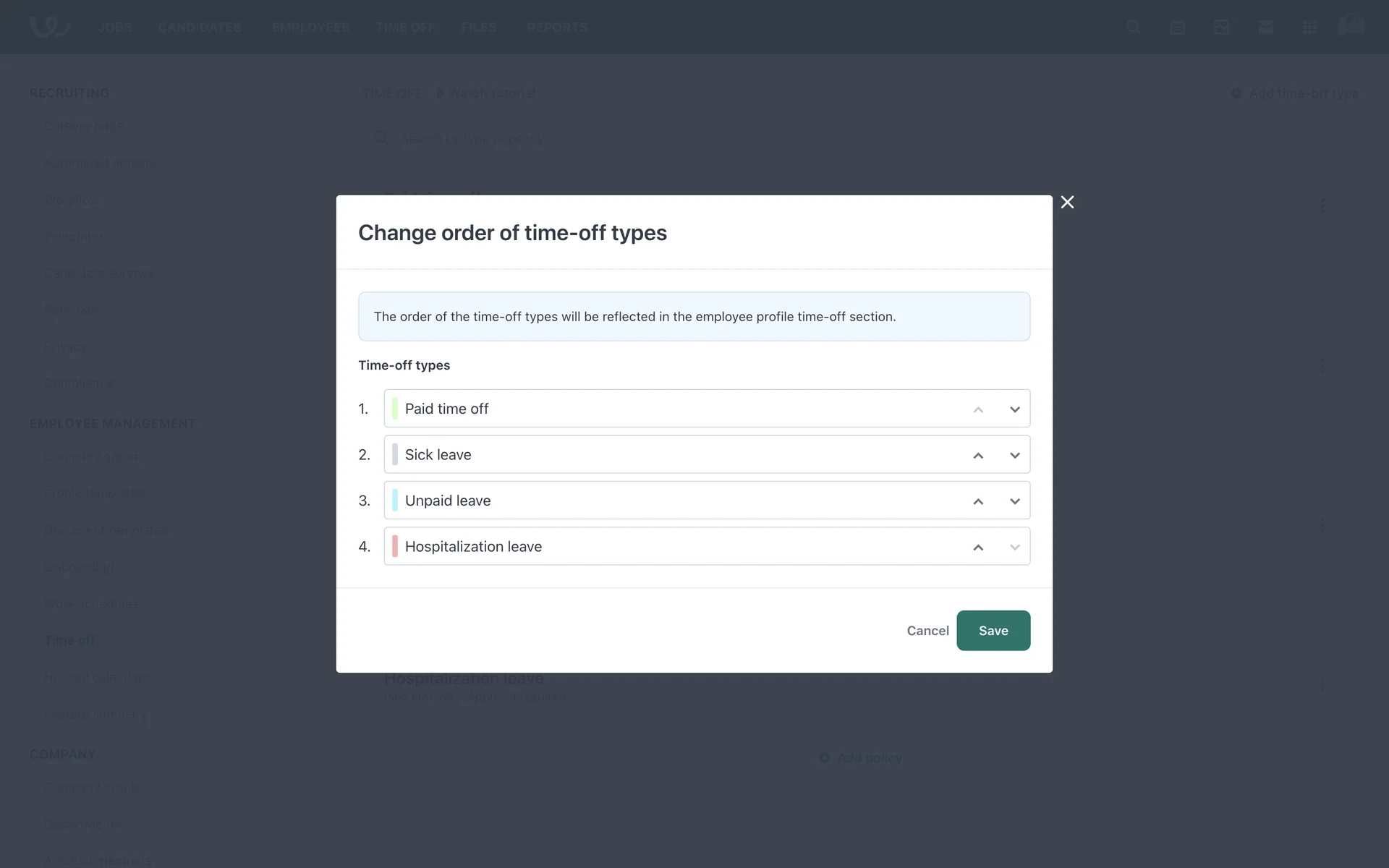Open the calendar icon in header
The width and height of the screenshot is (1389, 868).
pyautogui.click(x=1177, y=27)
